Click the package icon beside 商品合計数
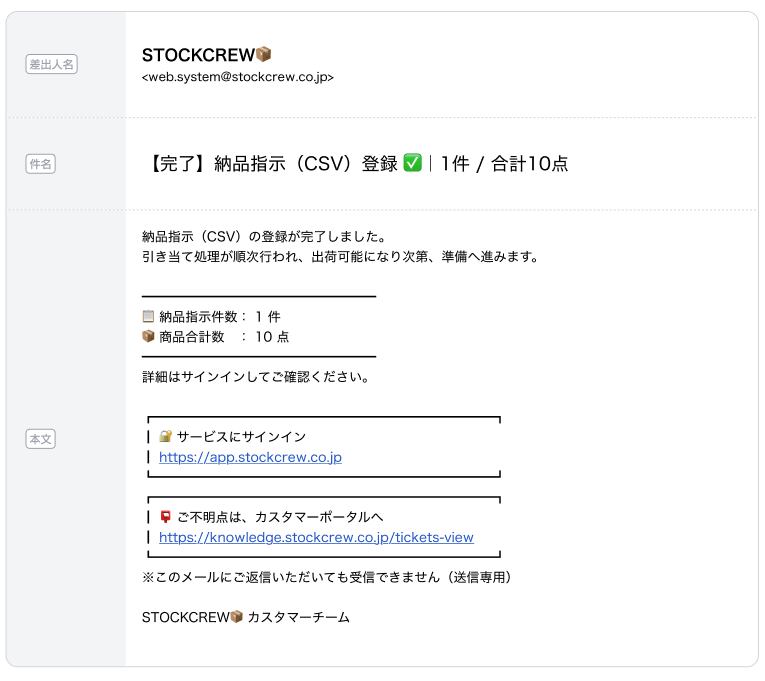Viewport: 765px width, 681px height. point(149,337)
